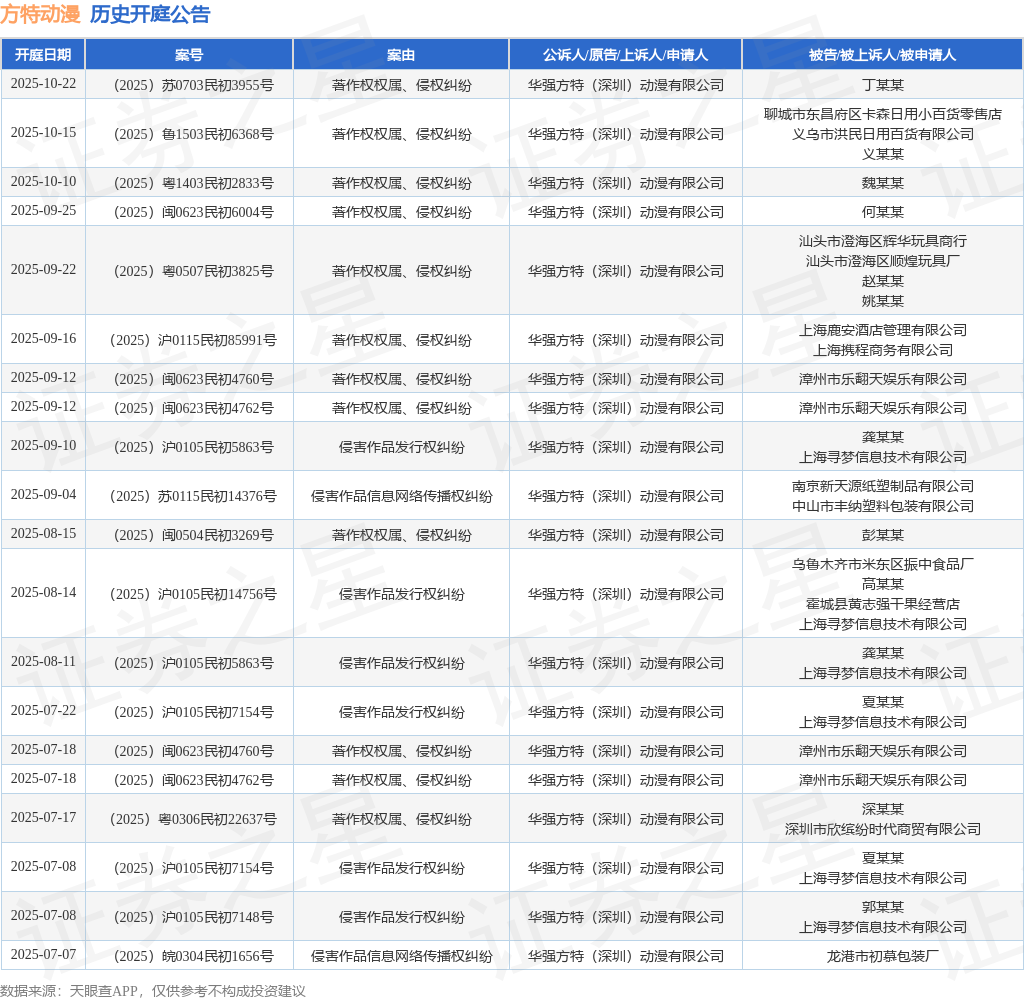1024x1000 pixels.
Task: Click defendant 郭某某
Action: click(882, 907)
